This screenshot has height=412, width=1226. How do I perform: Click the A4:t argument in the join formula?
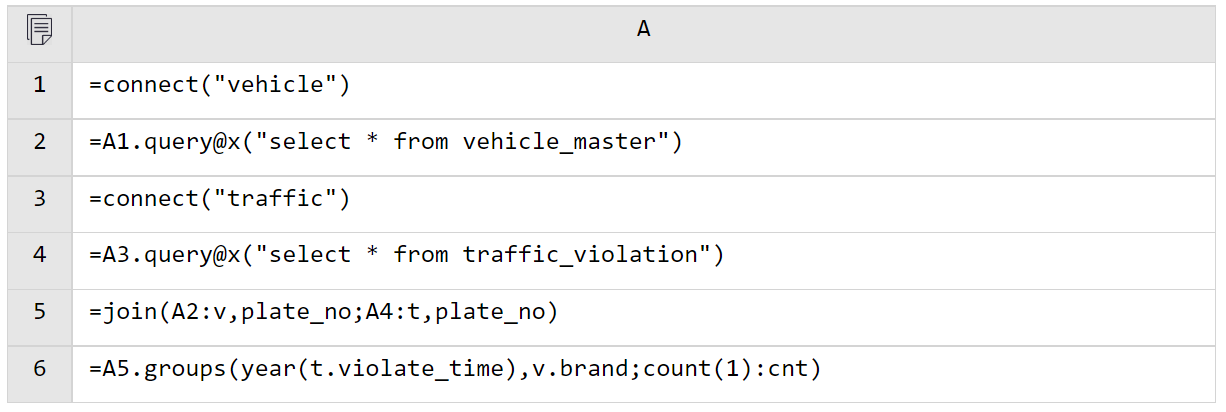point(394,312)
